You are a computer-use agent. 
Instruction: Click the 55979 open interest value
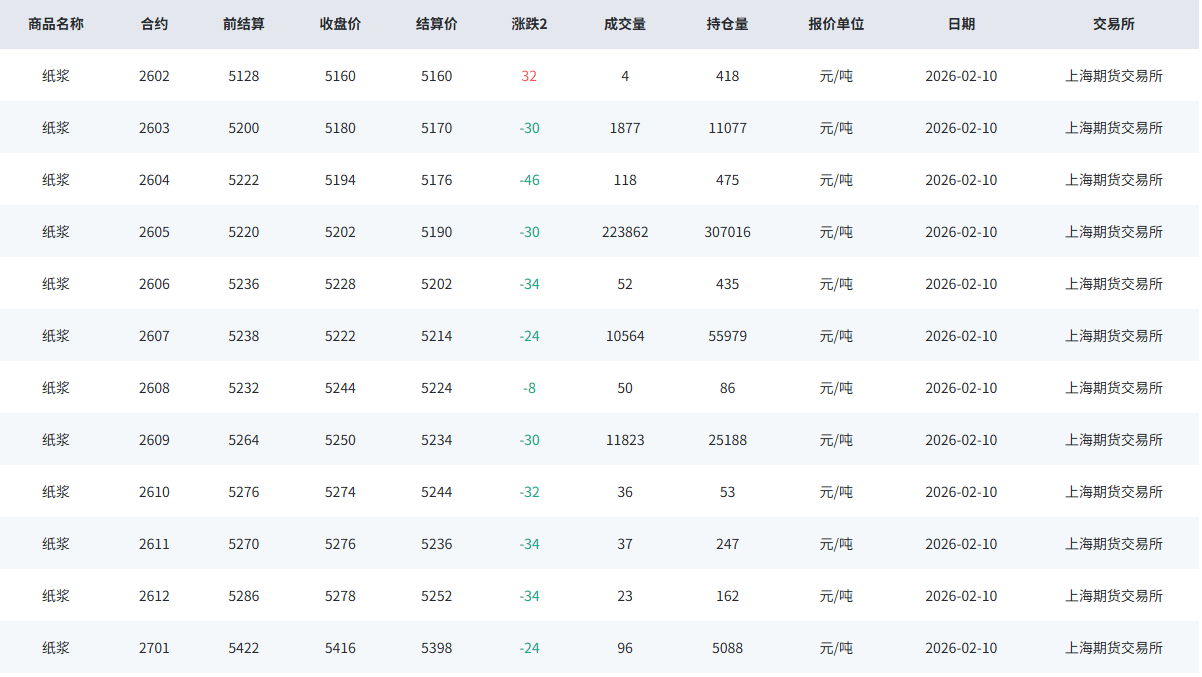[727, 336]
